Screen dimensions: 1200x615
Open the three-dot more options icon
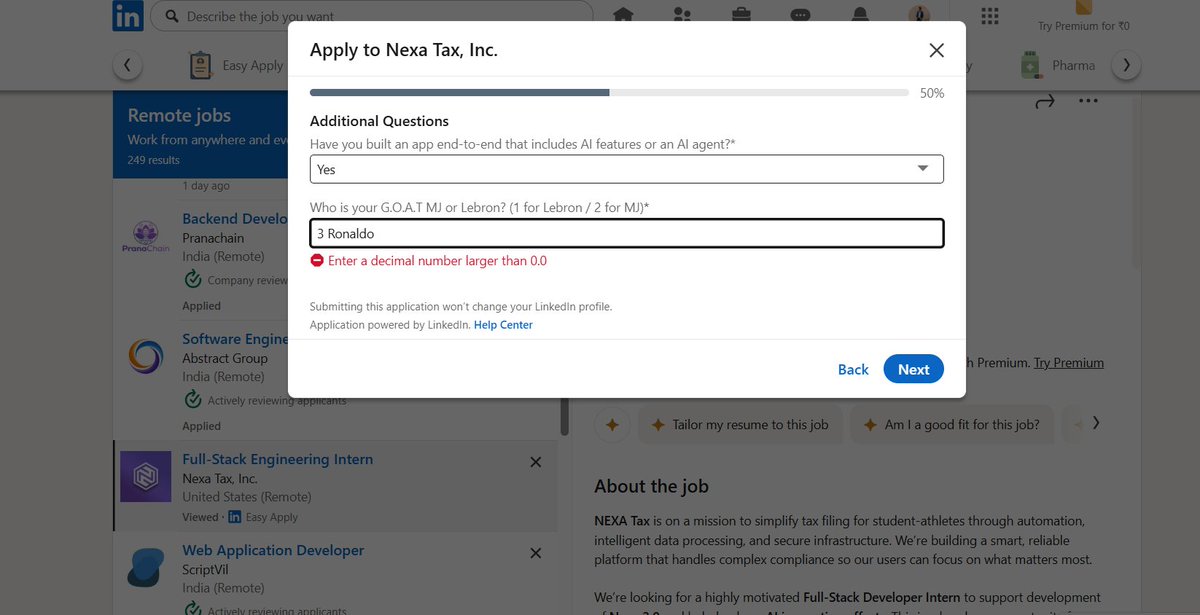pyautogui.click(x=1088, y=101)
